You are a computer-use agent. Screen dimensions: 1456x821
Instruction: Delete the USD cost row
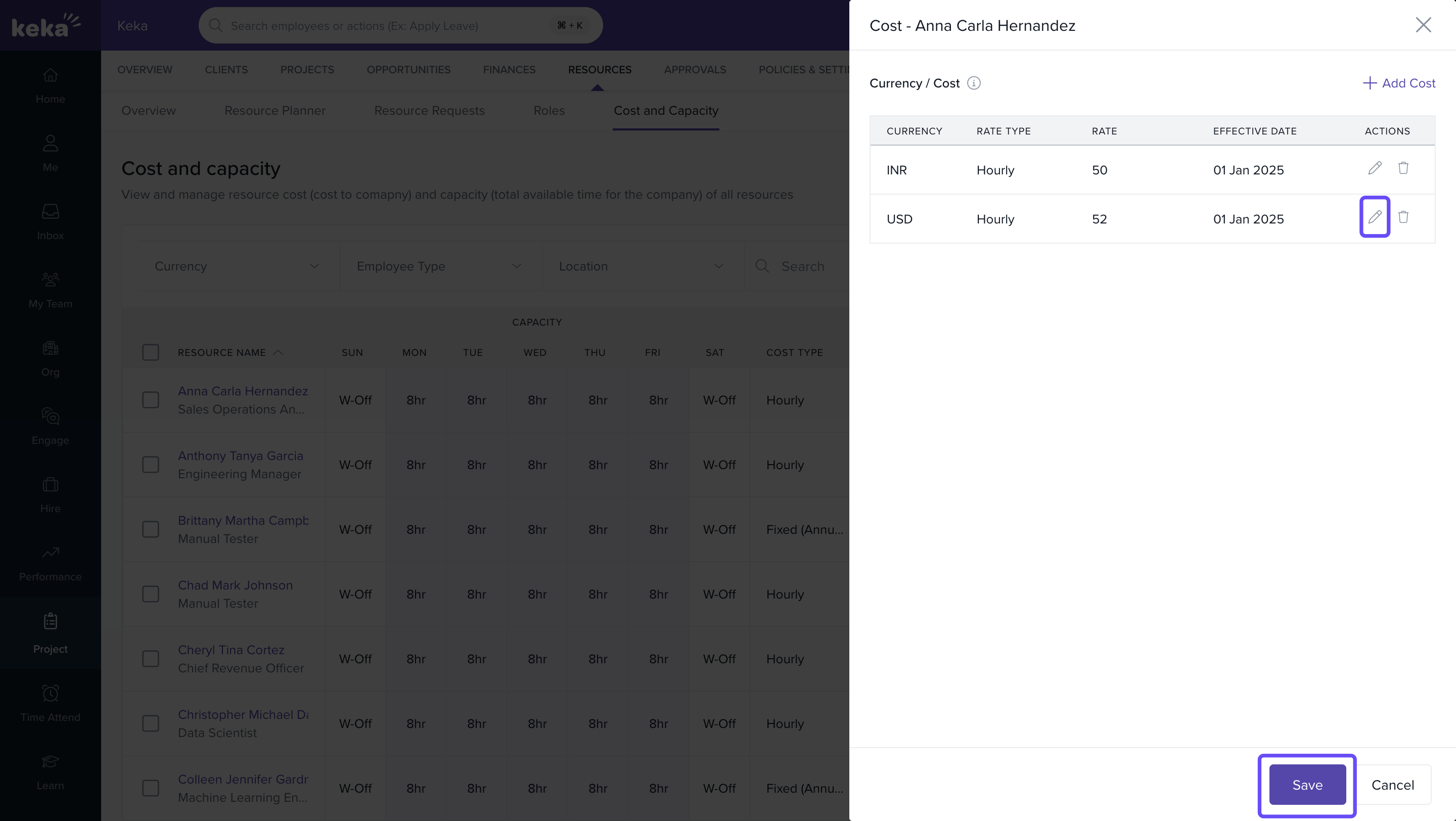click(1403, 217)
